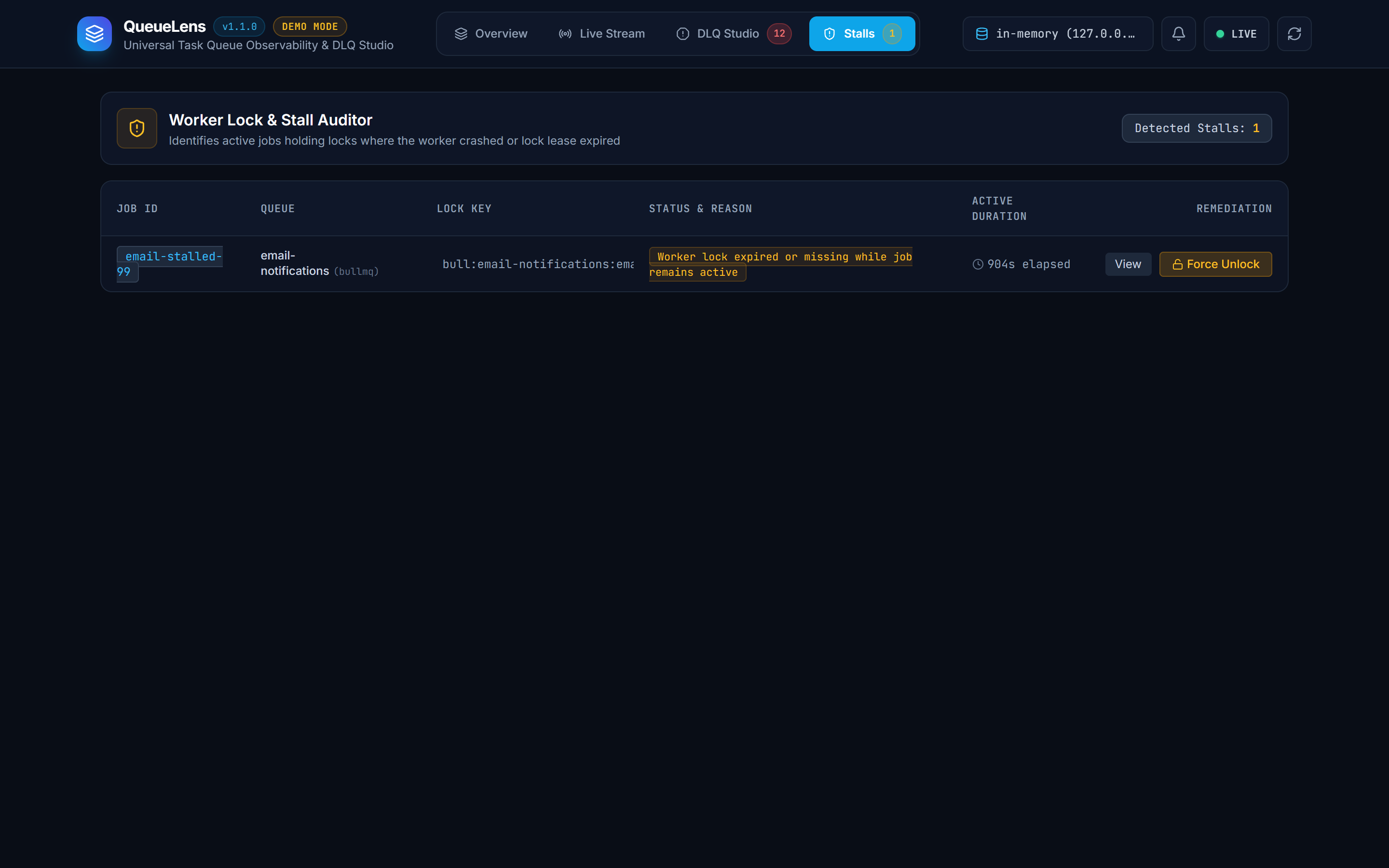The height and width of the screenshot is (868, 1389).
Task: Click the refresh arrows icon
Action: (1294, 34)
